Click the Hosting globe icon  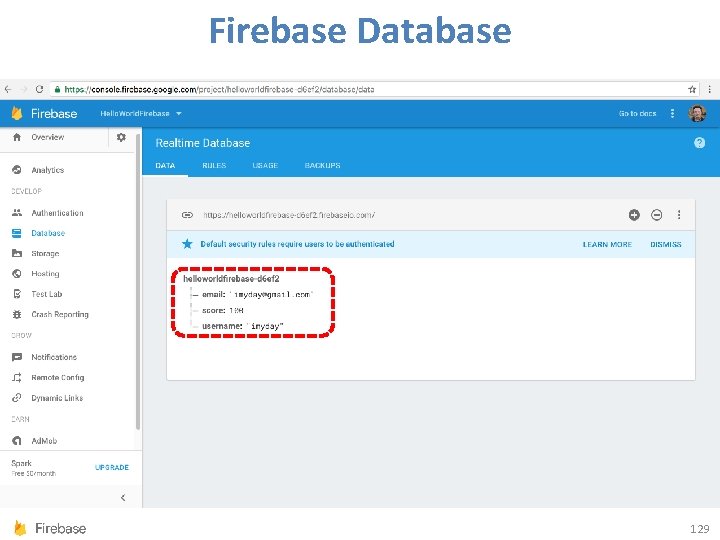17,274
